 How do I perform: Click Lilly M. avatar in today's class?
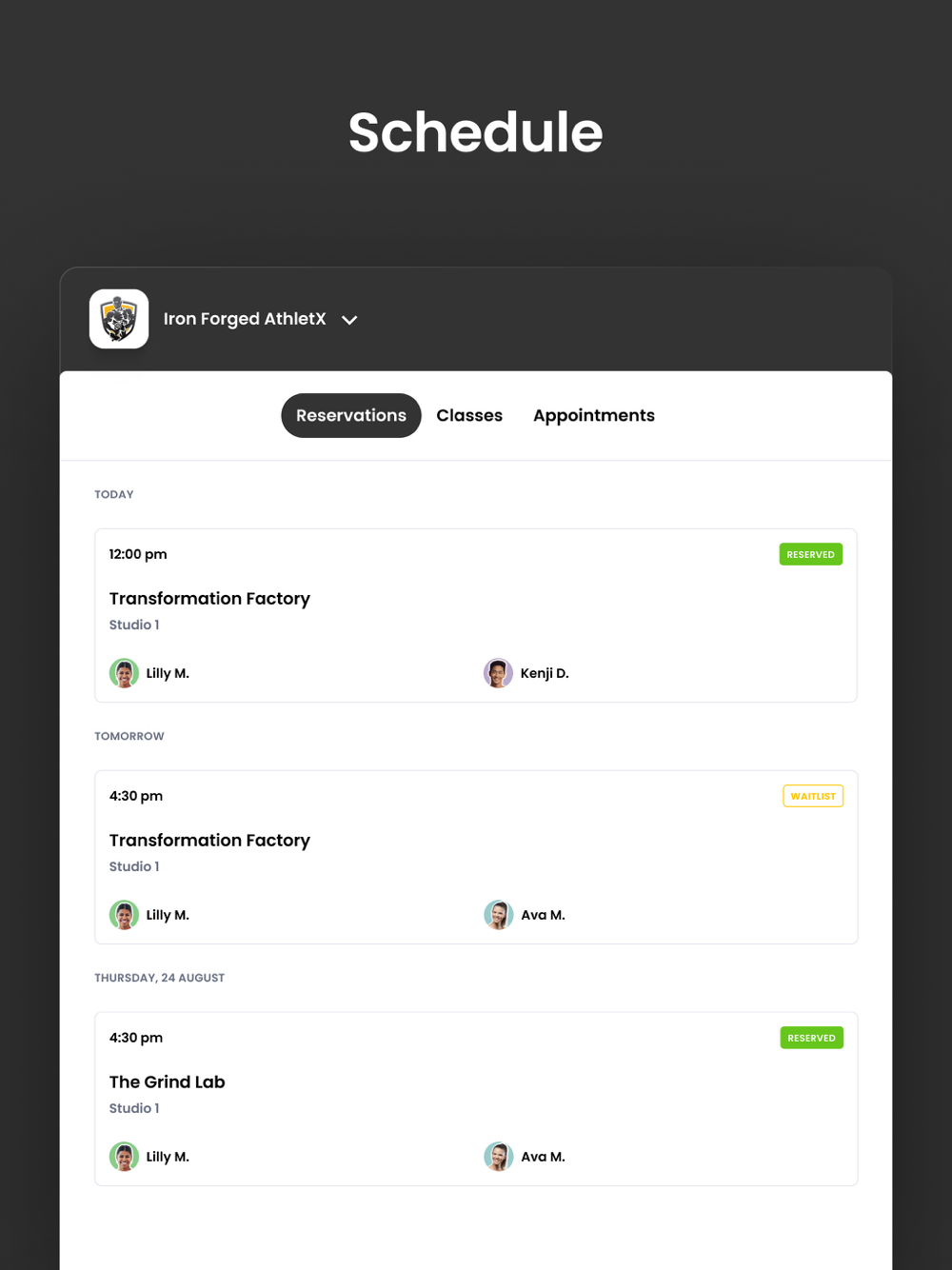point(124,673)
